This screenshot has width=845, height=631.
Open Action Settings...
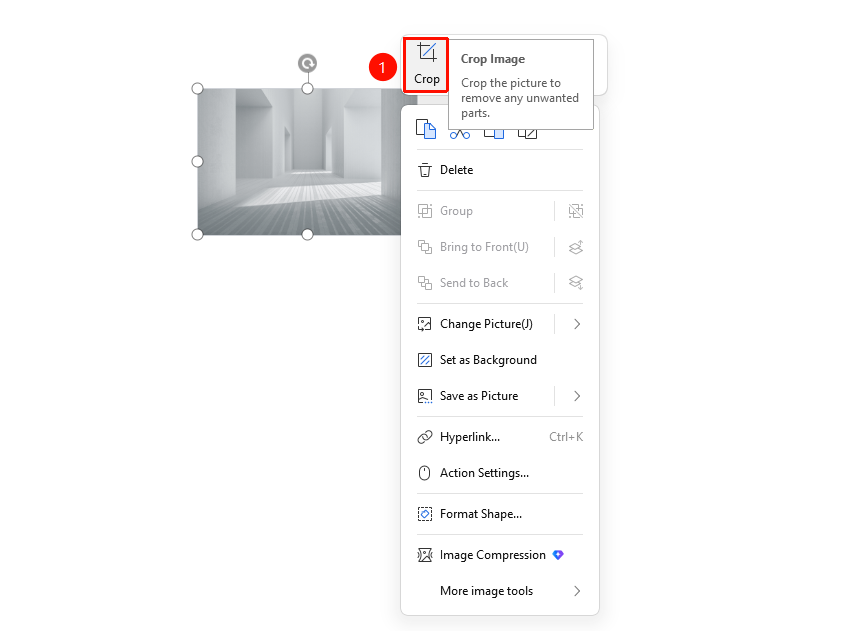(500, 473)
